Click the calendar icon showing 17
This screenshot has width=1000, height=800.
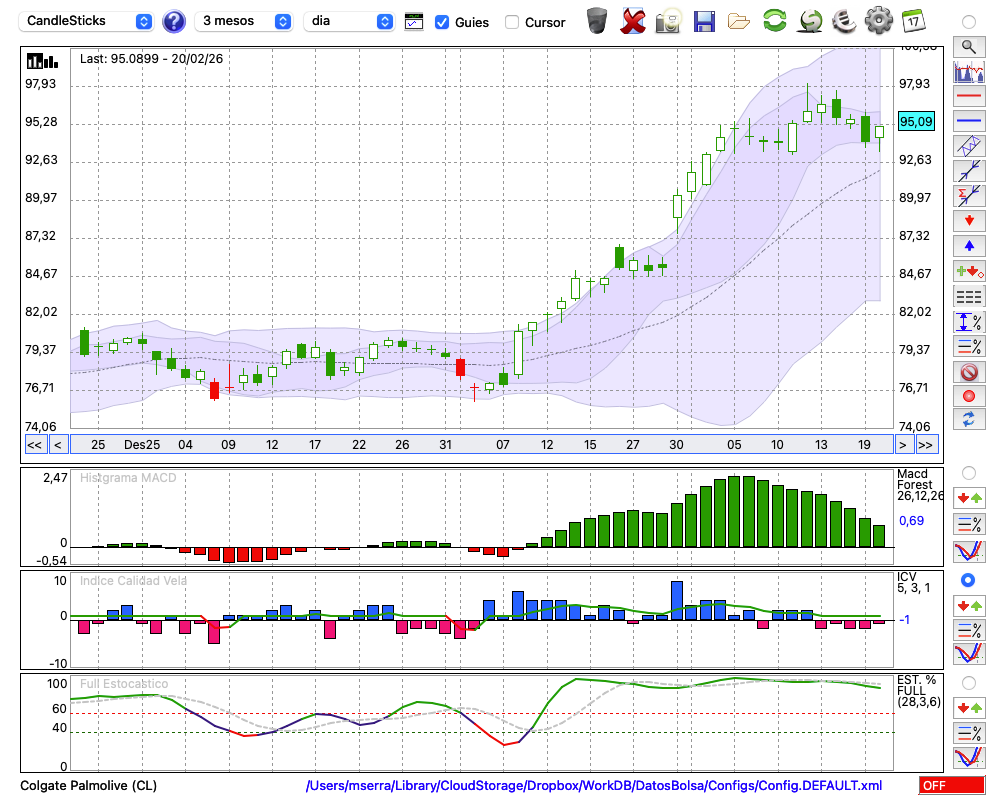tap(912, 21)
